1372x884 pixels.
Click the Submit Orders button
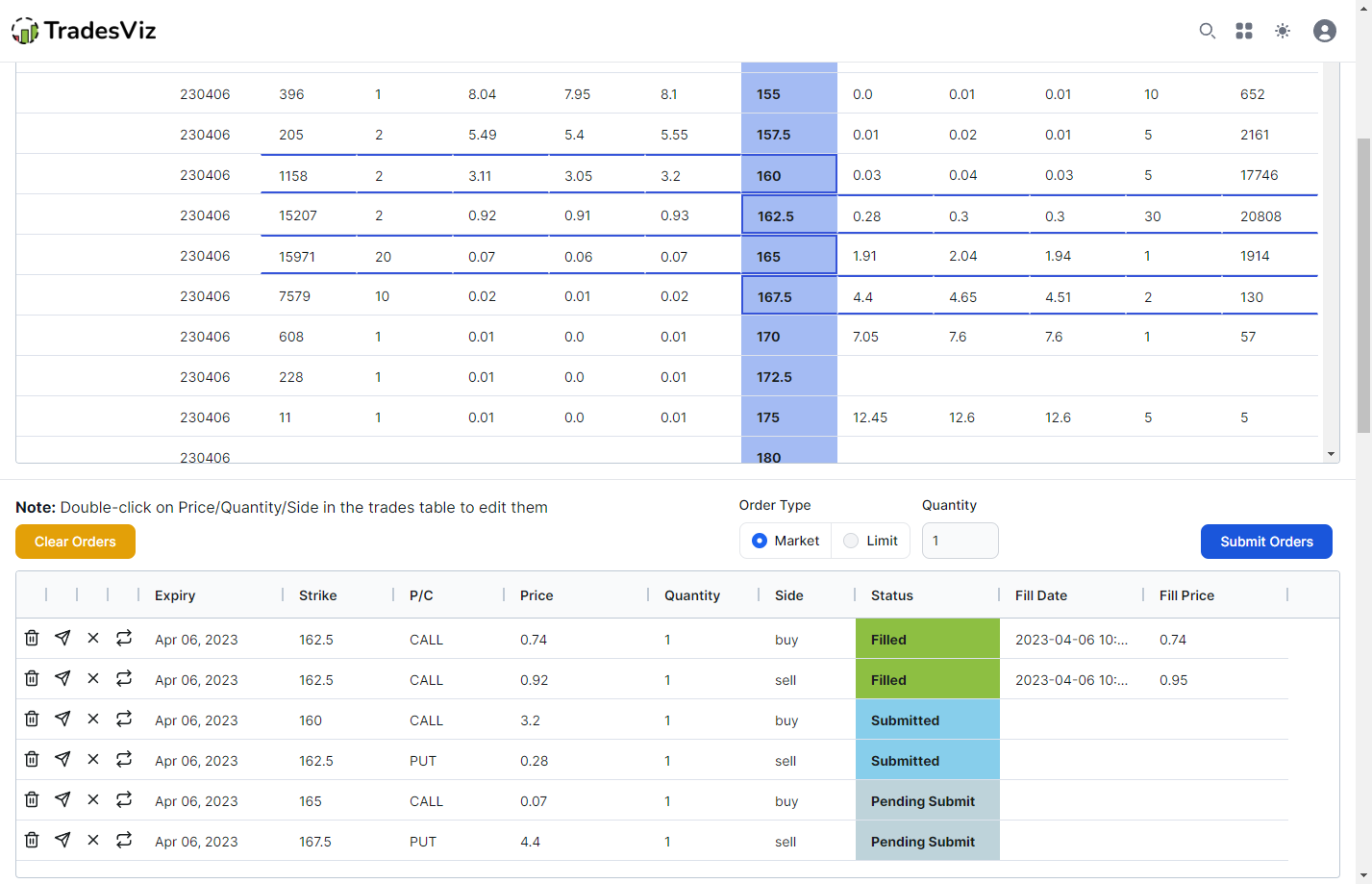tap(1266, 542)
